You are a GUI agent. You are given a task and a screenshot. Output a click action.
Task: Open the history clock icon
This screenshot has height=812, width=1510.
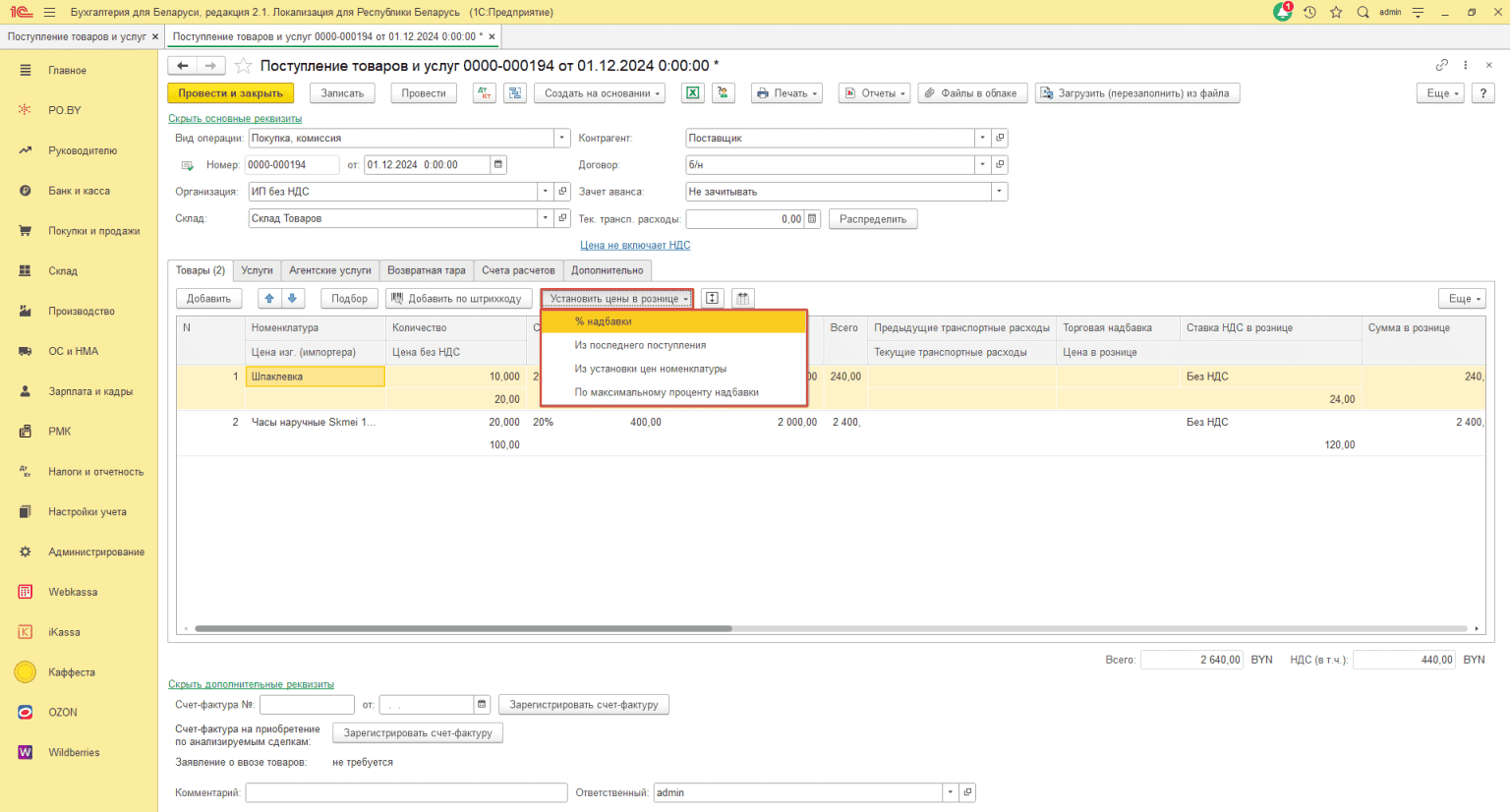click(x=1309, y=12)
